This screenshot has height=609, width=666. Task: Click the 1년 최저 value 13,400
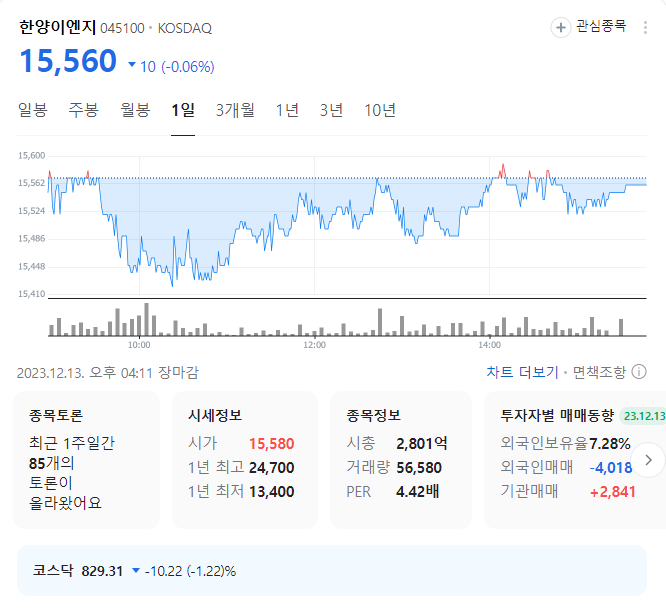click(x=271, y=492)
